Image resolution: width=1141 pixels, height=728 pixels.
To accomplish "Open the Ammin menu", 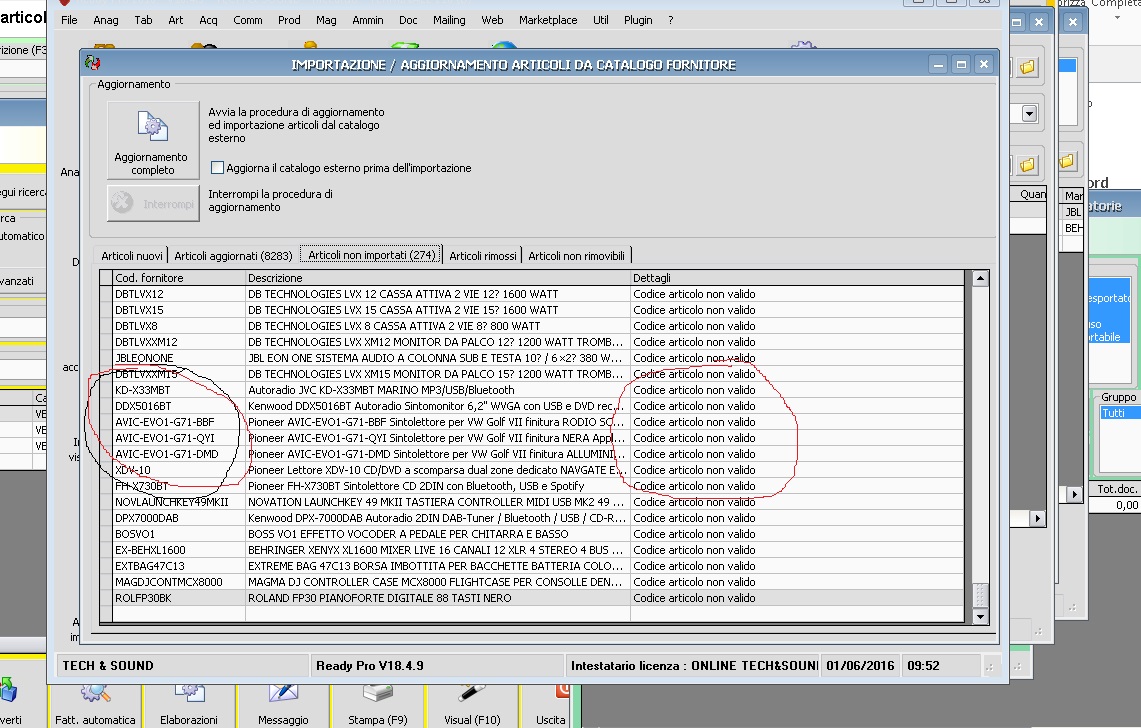I will click(367, 20).
